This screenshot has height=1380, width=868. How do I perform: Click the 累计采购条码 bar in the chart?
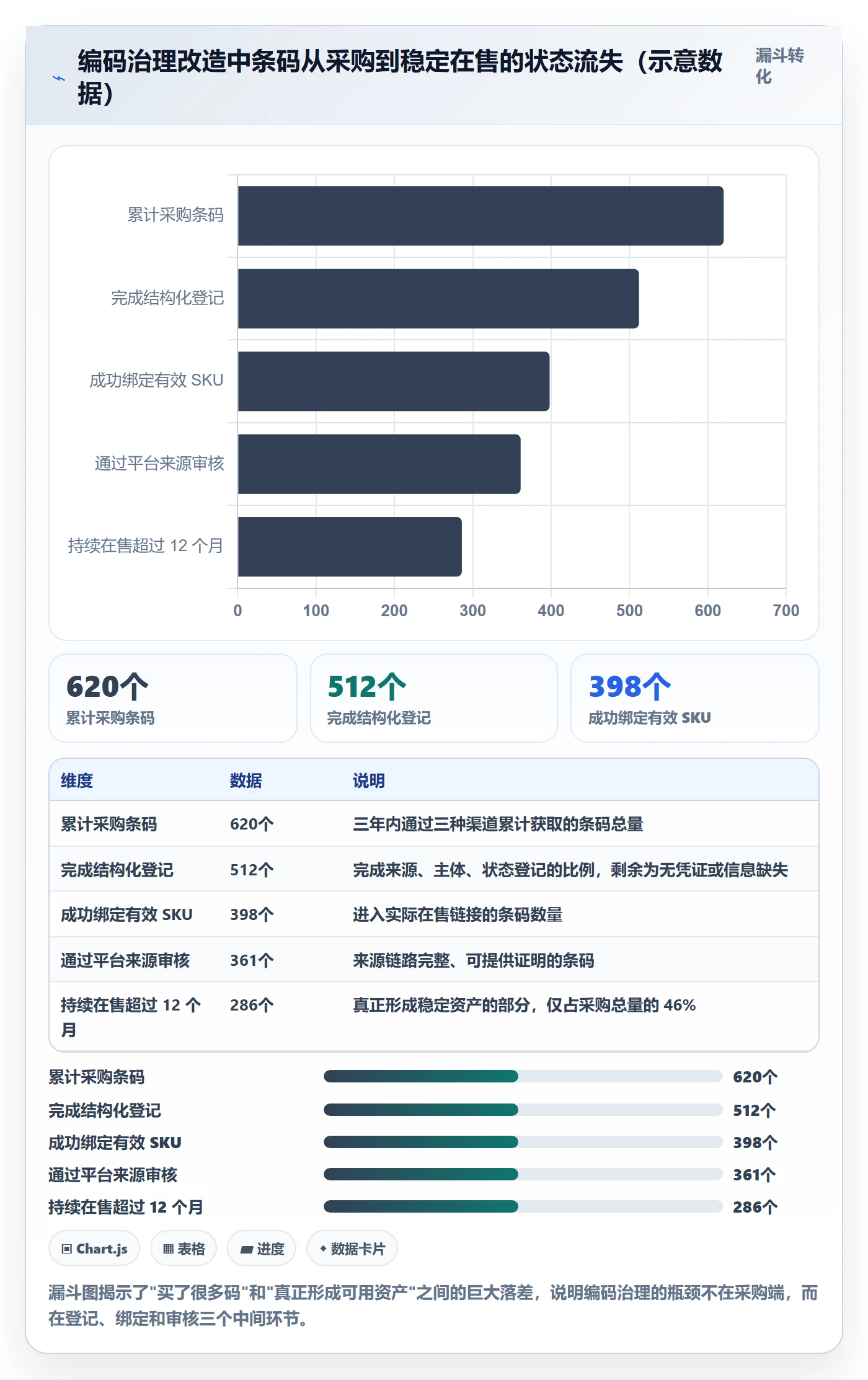pyautogui.click(x=480, y=216)
